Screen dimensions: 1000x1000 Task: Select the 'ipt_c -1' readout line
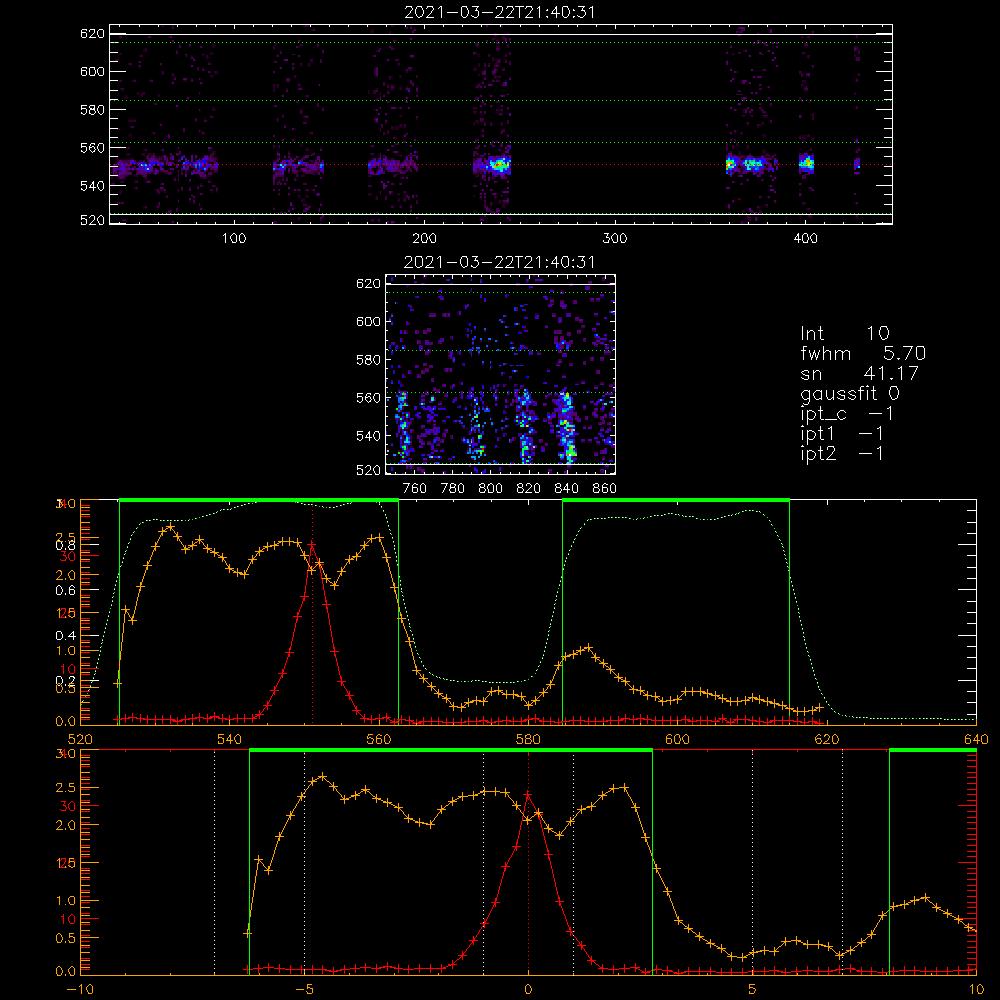[x=847, y=414]
